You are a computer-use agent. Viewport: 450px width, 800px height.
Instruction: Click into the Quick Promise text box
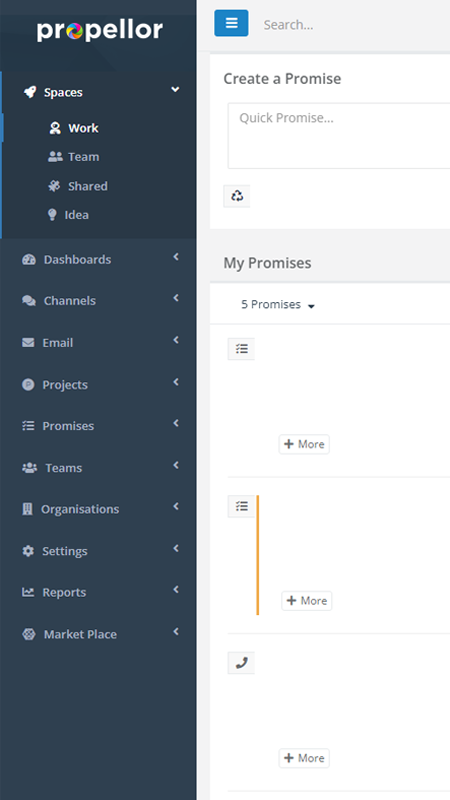[x=339, y=136]
